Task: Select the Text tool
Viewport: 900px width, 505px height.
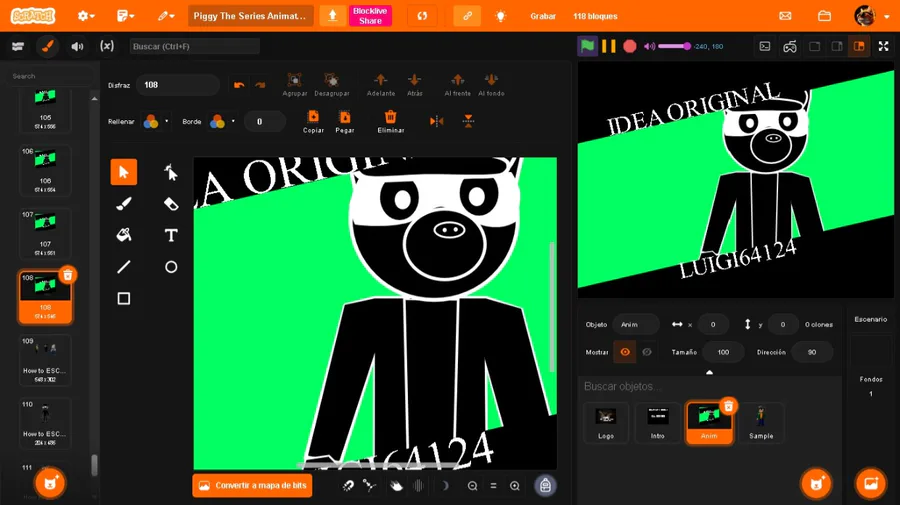Action: click(x=171, y=235)
